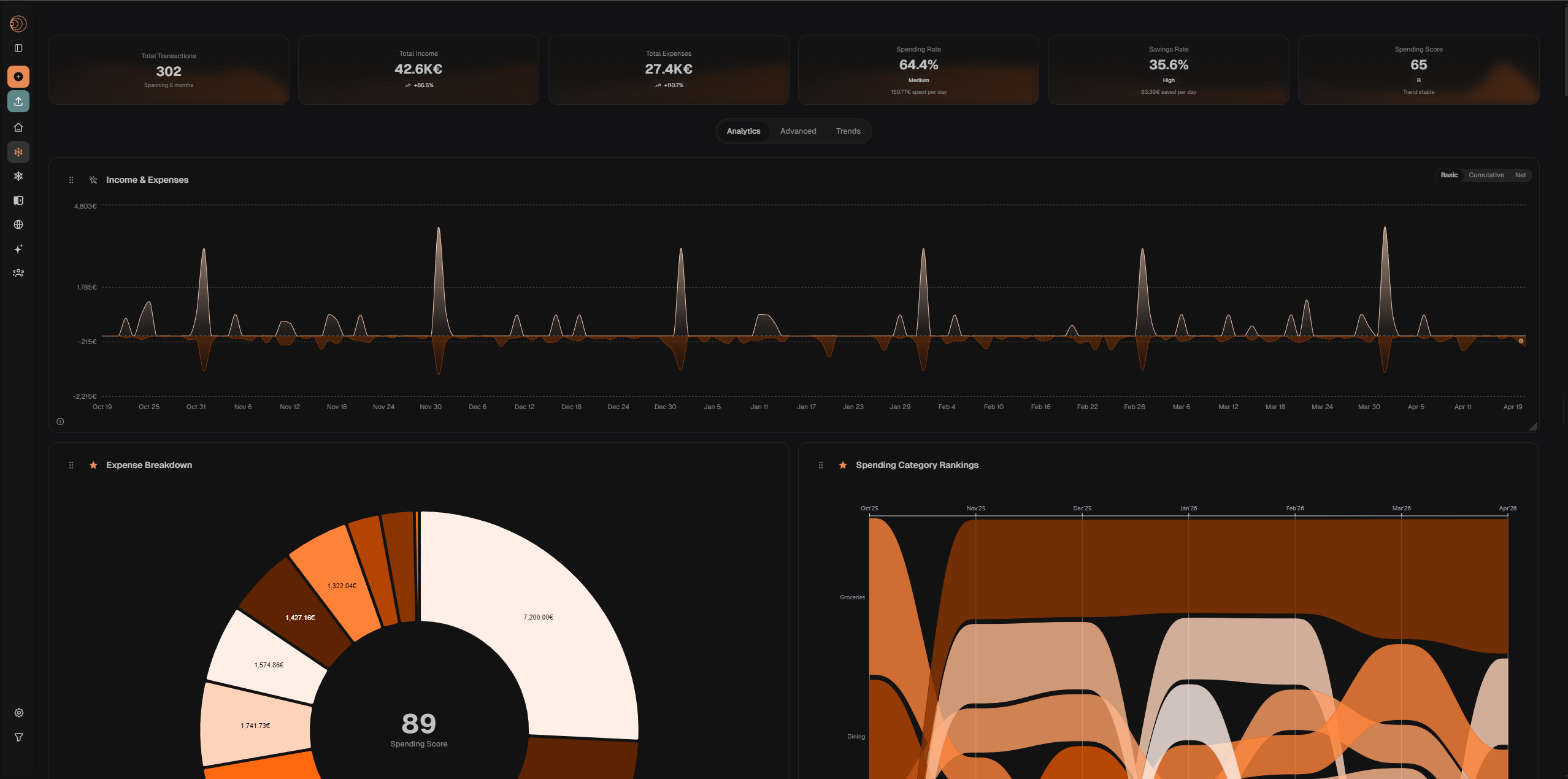The height and width of the screenshot is (779, 1568).
Task: Select the Cumulative chart mode
Action: tap(1486, 175)
